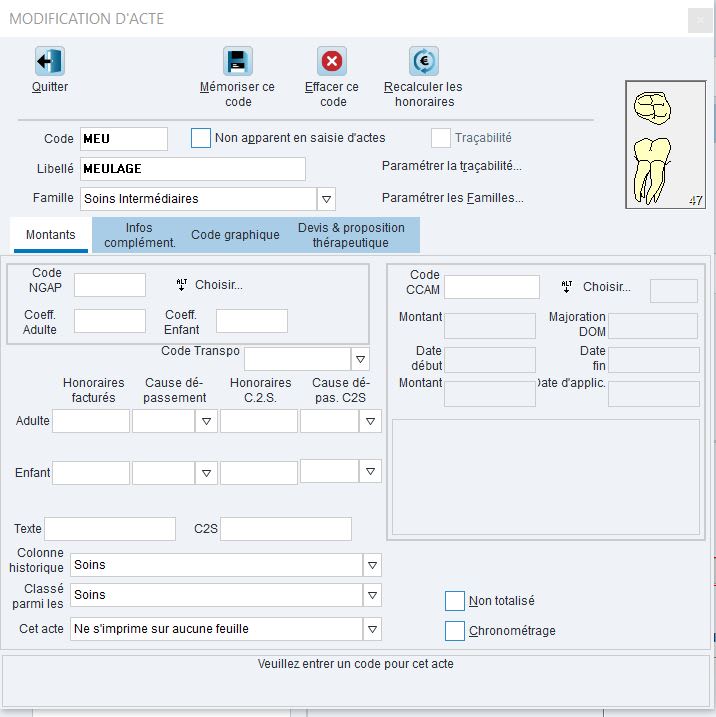Toggle the Chronométrage checkbox
The image size is (716, 717).
[x=455, y=631]
